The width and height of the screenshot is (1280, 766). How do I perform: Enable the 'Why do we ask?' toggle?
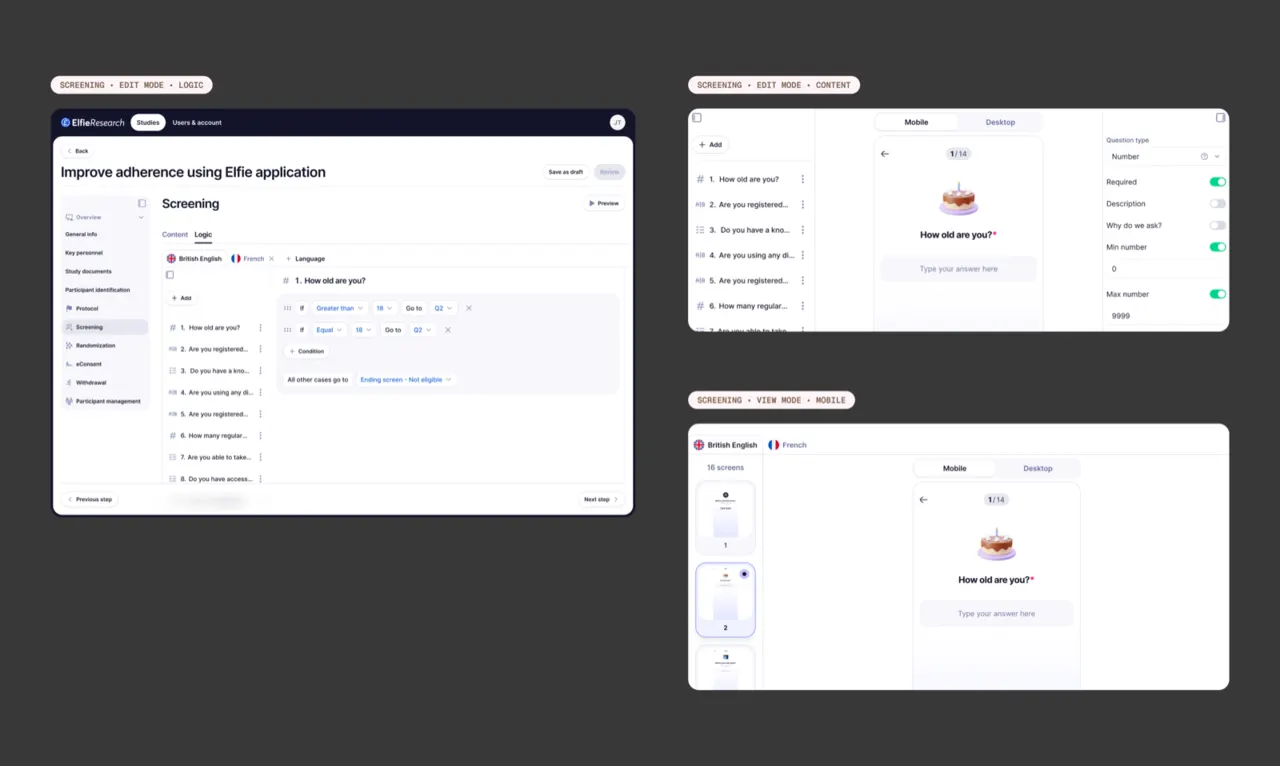point(1217,226)
